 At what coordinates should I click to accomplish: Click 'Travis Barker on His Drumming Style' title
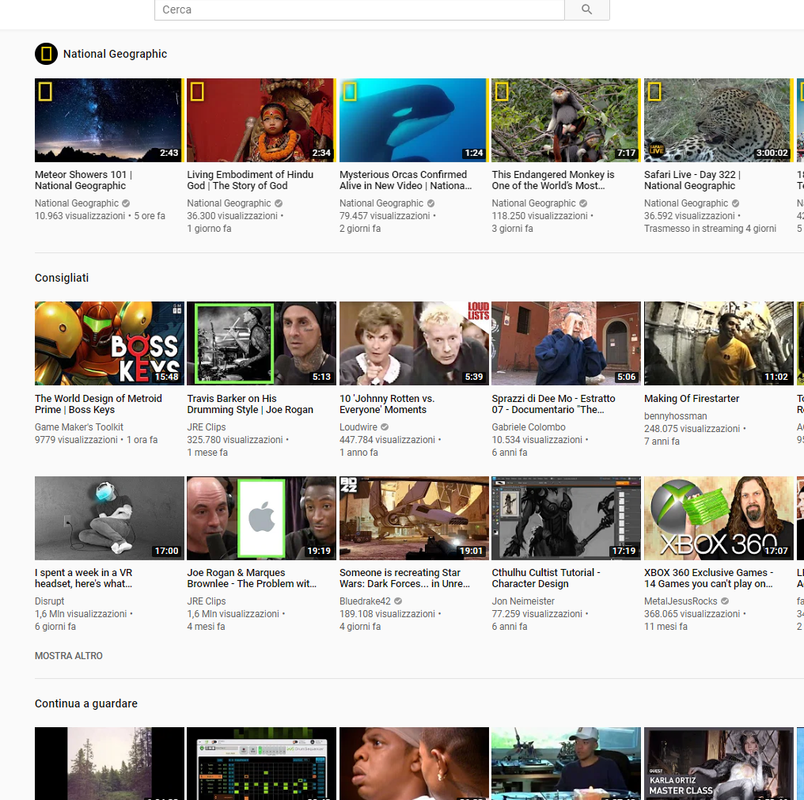pos(250,404)
